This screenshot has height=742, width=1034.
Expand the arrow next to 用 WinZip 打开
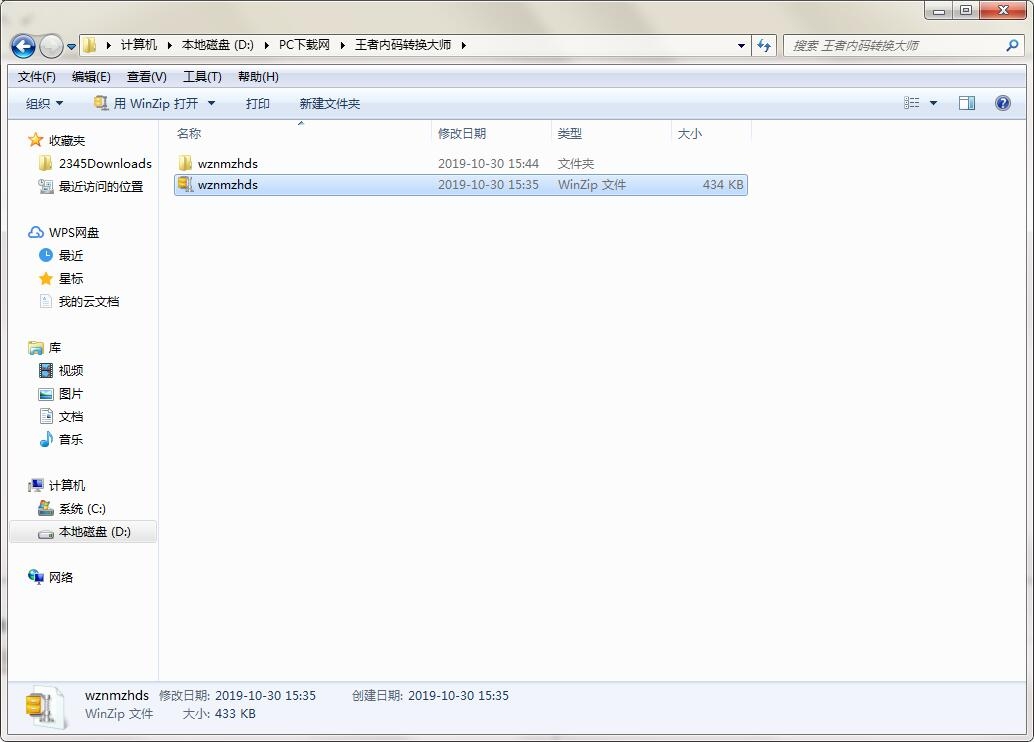(x=211, y=104)
